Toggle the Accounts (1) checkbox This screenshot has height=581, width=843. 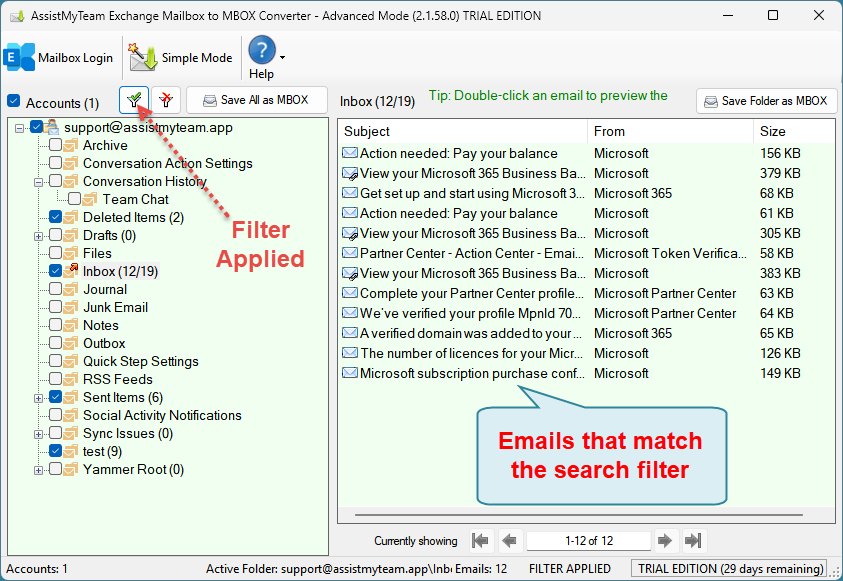pyautogui.click(x=13, y=102)
